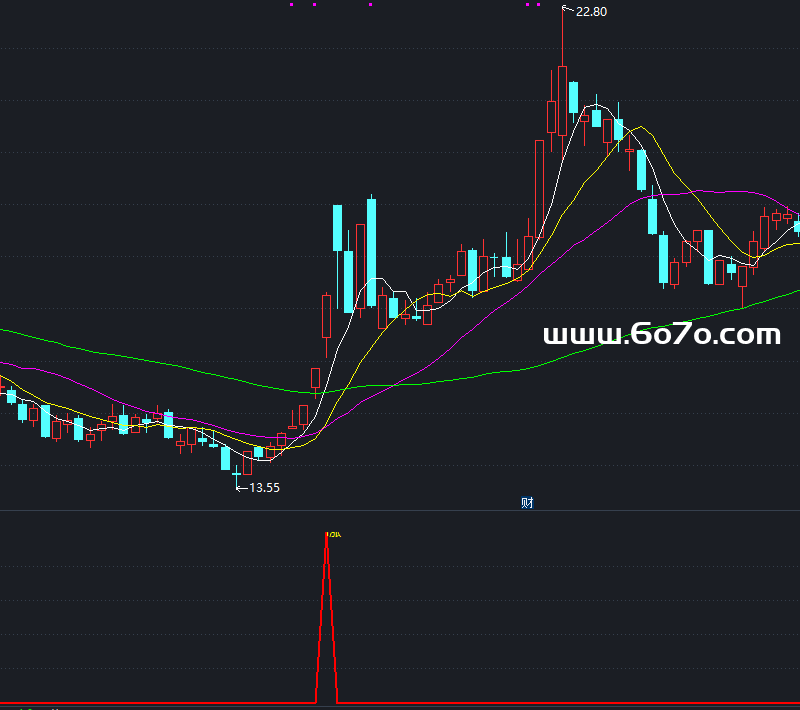Click the divider between price and indicator panels
The height and width of the screenshot is (710, 800).
400,511
